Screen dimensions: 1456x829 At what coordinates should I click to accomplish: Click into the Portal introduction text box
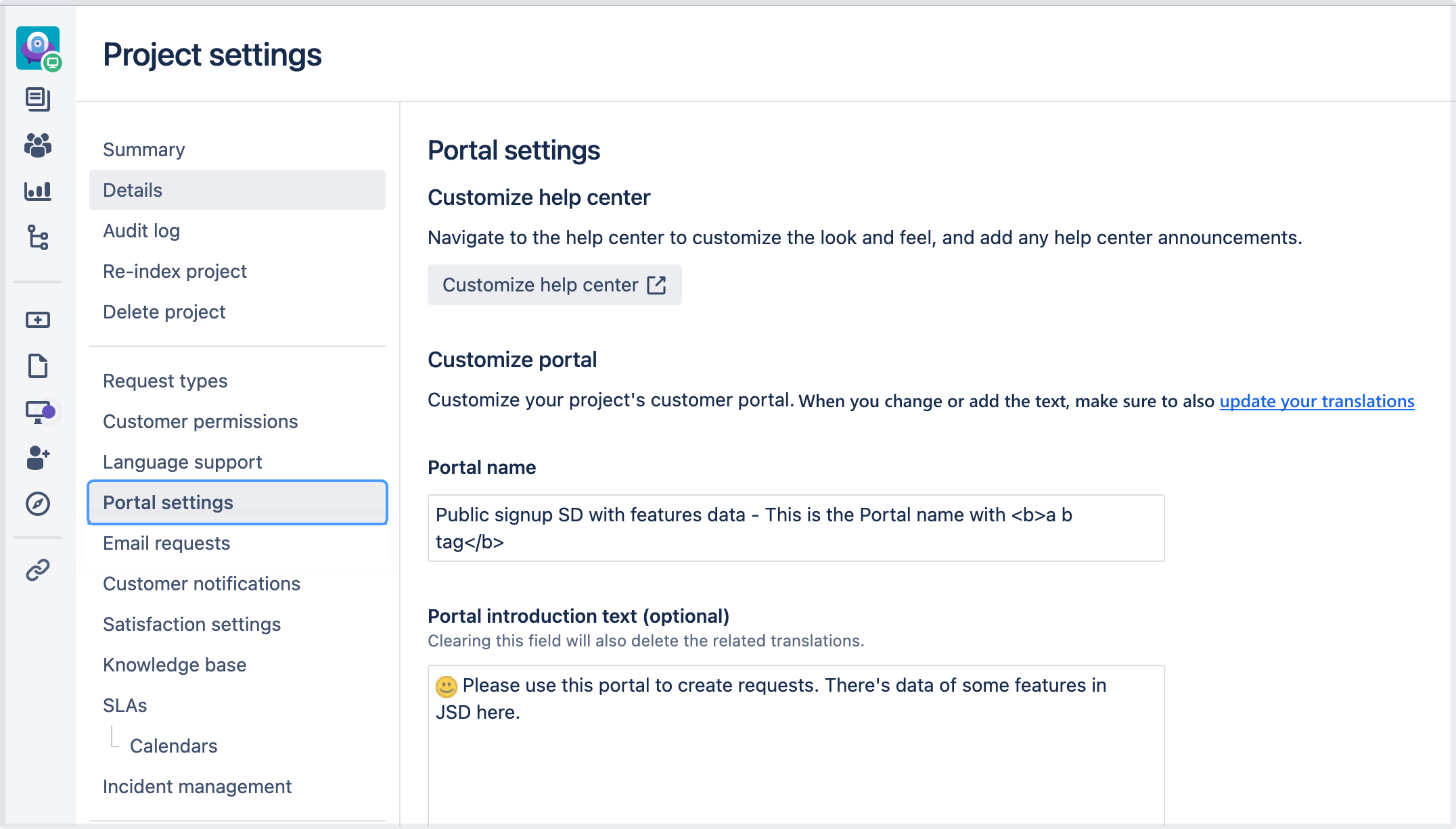point(796,744)
